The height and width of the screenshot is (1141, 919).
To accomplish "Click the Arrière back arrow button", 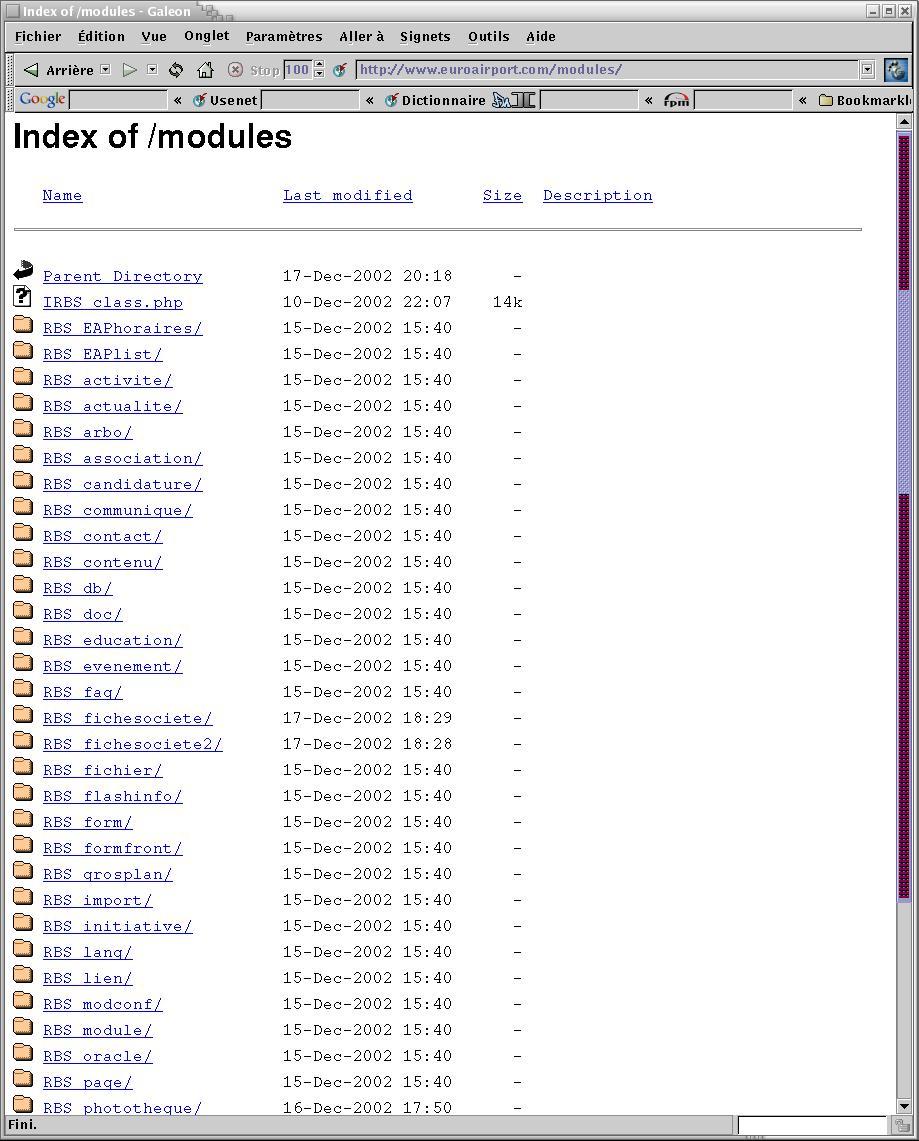I will pyautogui.click(x=32, y=70).
